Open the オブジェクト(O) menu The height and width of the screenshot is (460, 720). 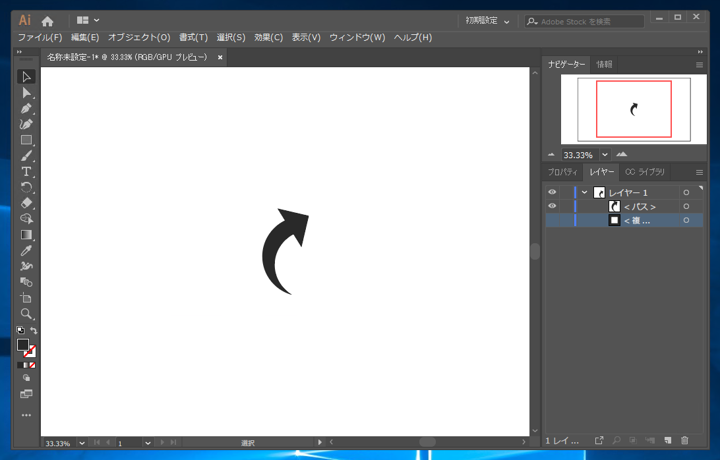pyautogui.click(x=139, y=38)
